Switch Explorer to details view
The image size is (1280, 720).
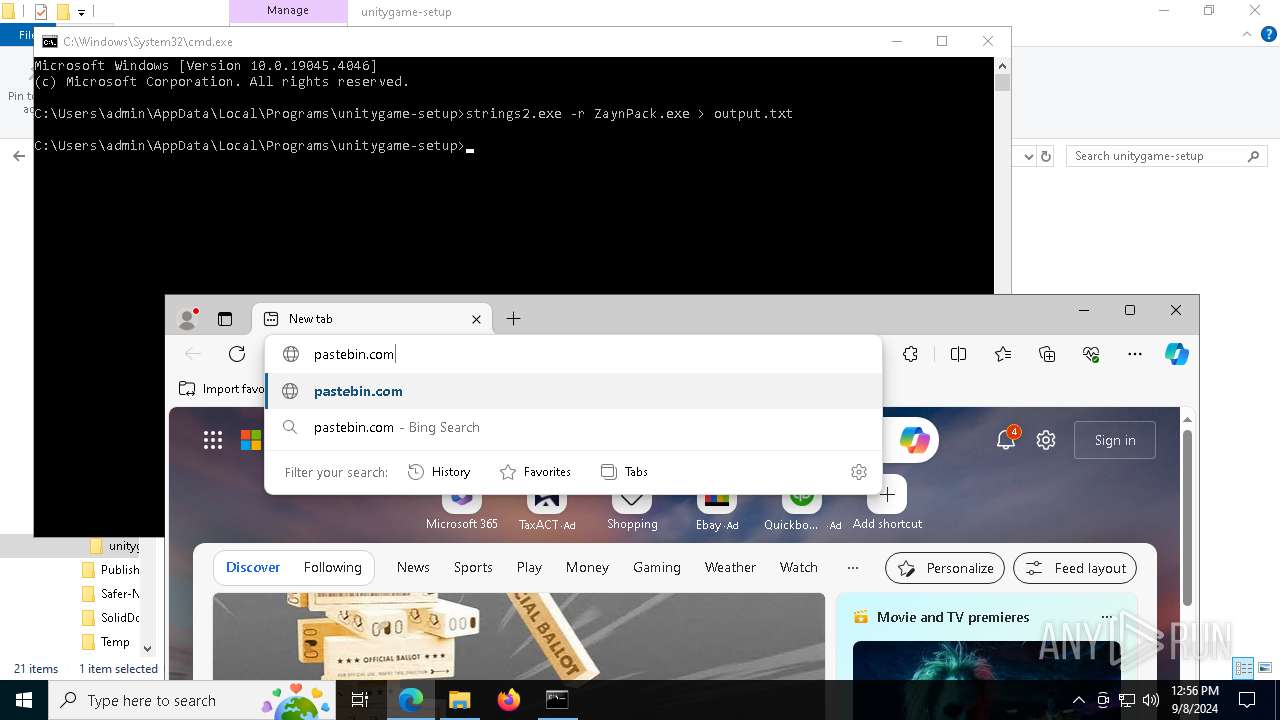tap(1244, 668)
